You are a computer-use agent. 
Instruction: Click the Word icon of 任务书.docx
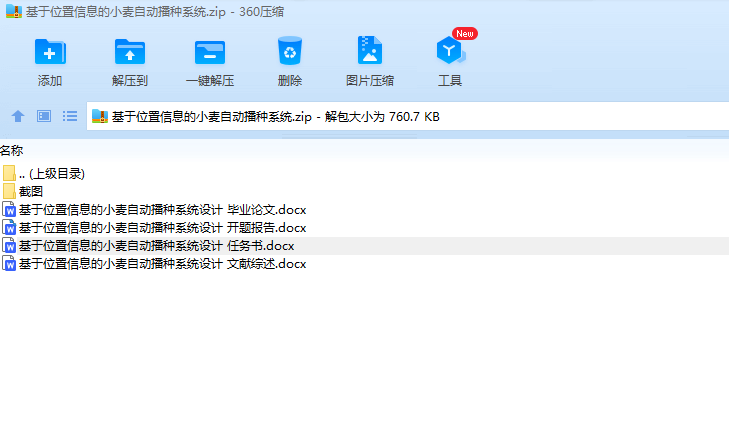tap(9, 246)
